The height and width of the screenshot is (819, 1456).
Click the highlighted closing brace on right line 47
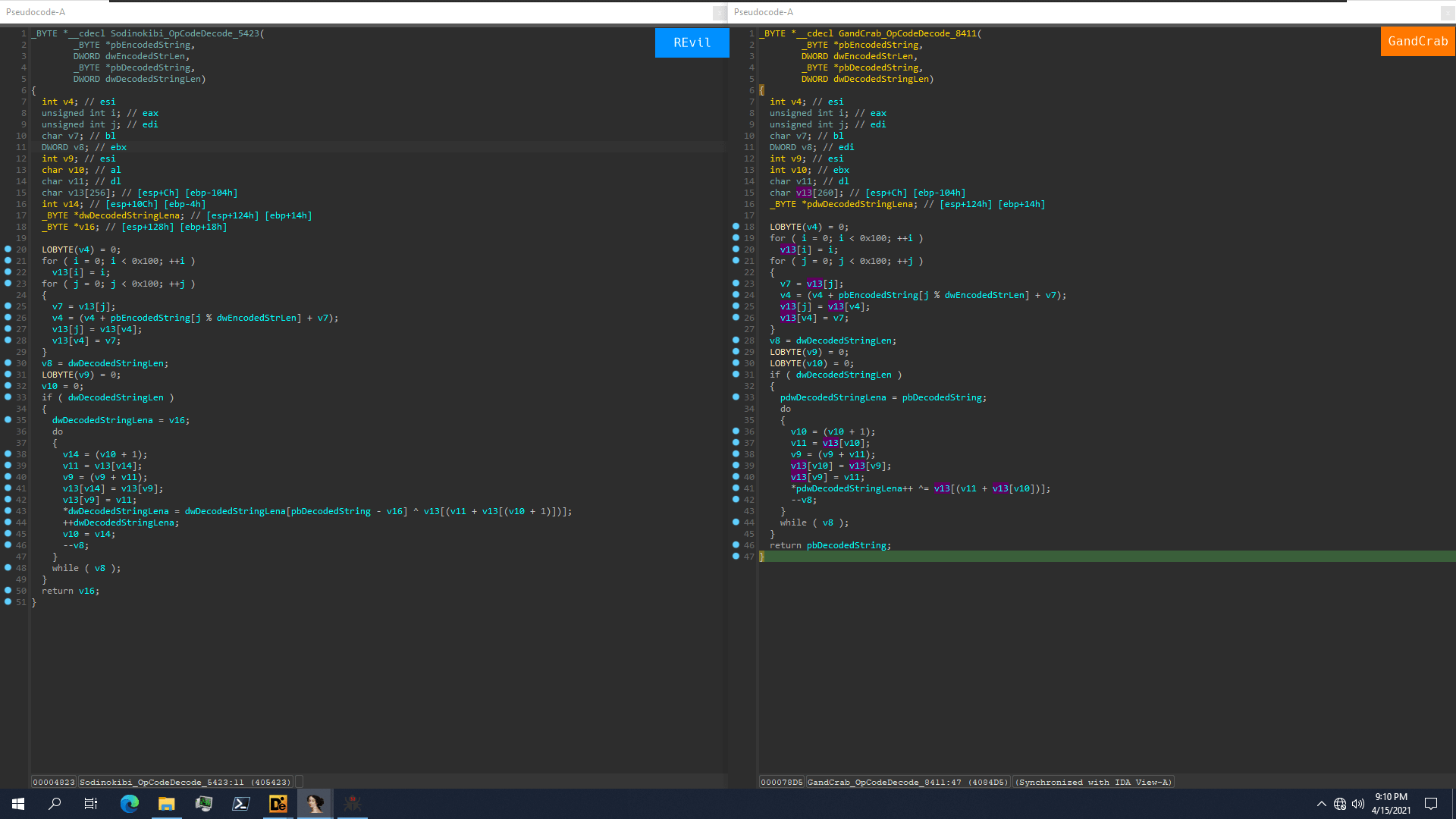coord(762,557)
